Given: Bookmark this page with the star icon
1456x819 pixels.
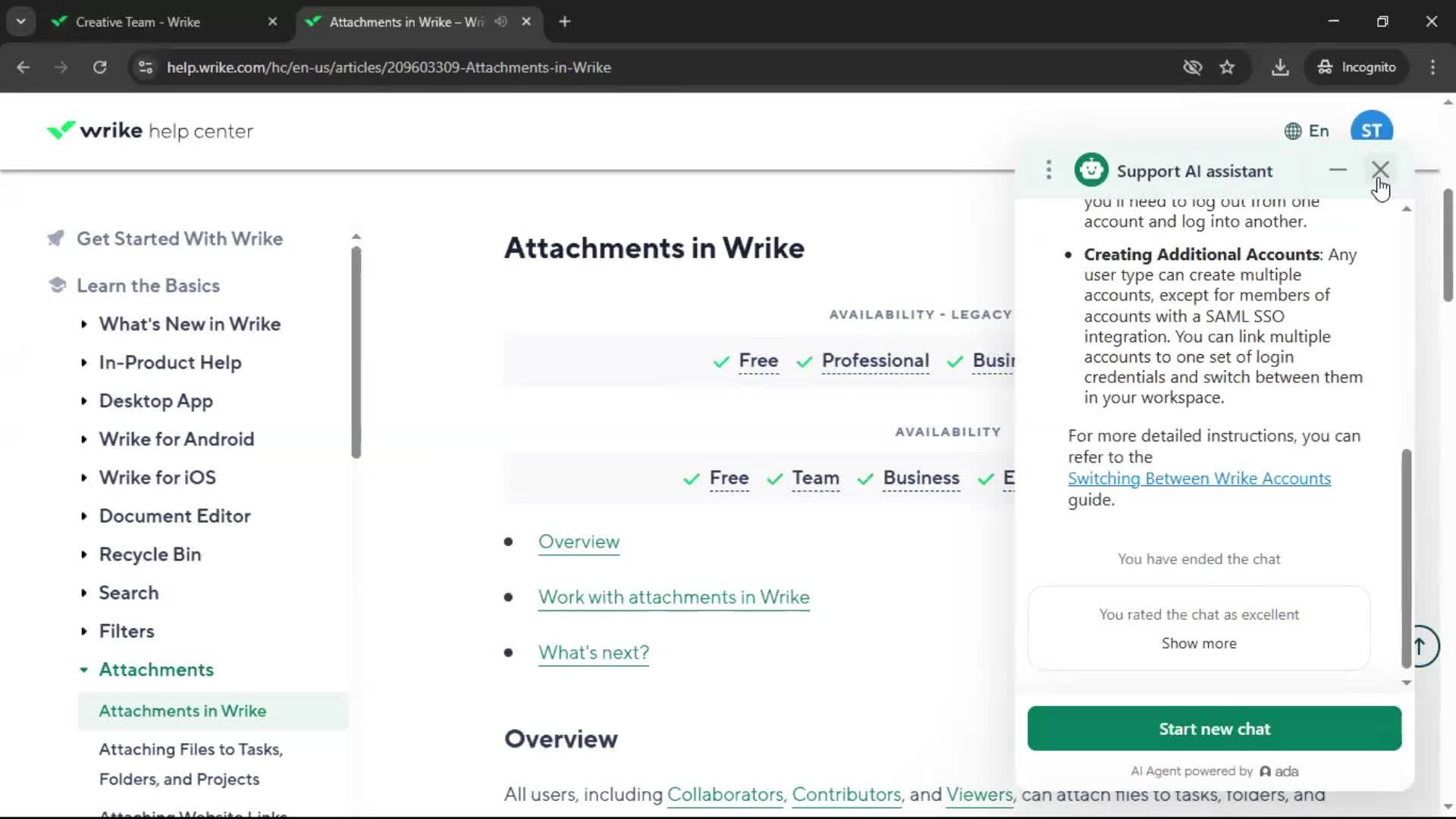Looking at the screenshot, I should 1227,67.
